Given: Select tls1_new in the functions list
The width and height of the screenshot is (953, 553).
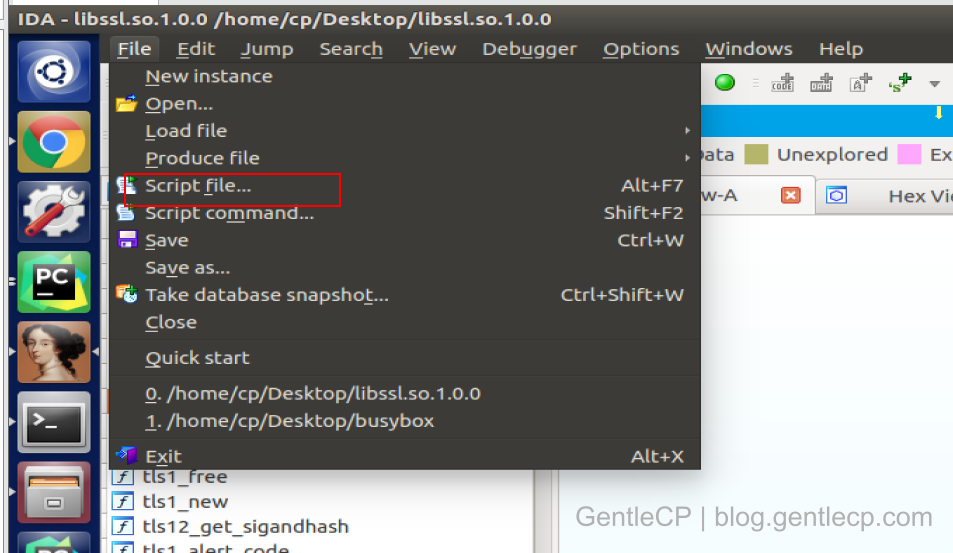Looking at the screenshot, I should pos(185,502).
